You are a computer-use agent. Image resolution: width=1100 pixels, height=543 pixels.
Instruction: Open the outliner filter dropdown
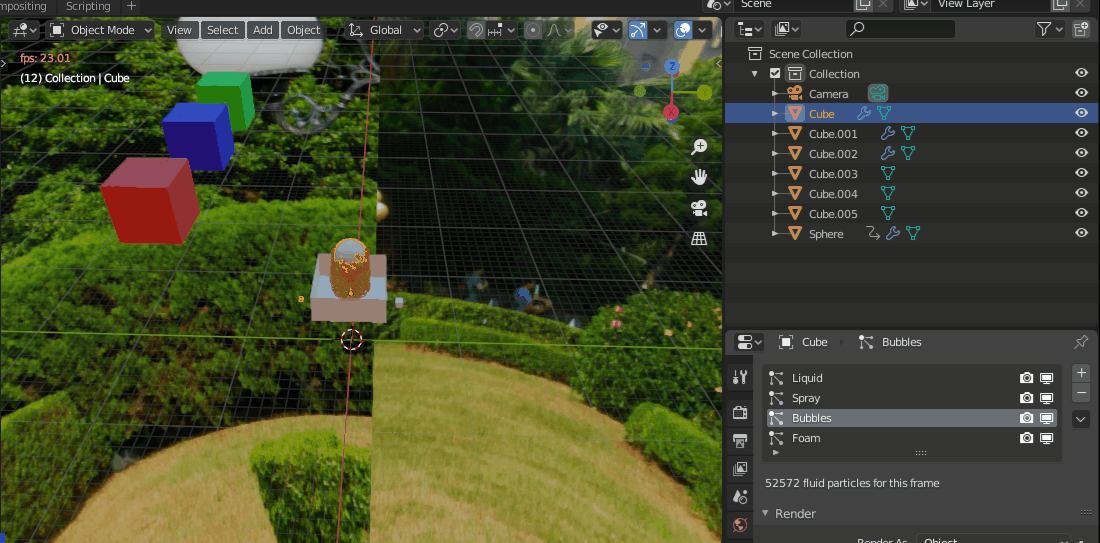click(x=1050, y=29)
